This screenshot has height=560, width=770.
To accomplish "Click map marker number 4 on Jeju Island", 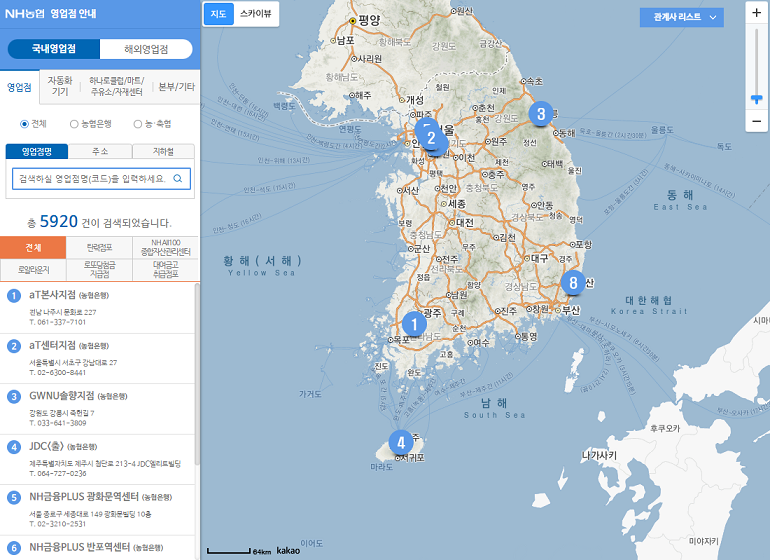I will click(401, 443).
